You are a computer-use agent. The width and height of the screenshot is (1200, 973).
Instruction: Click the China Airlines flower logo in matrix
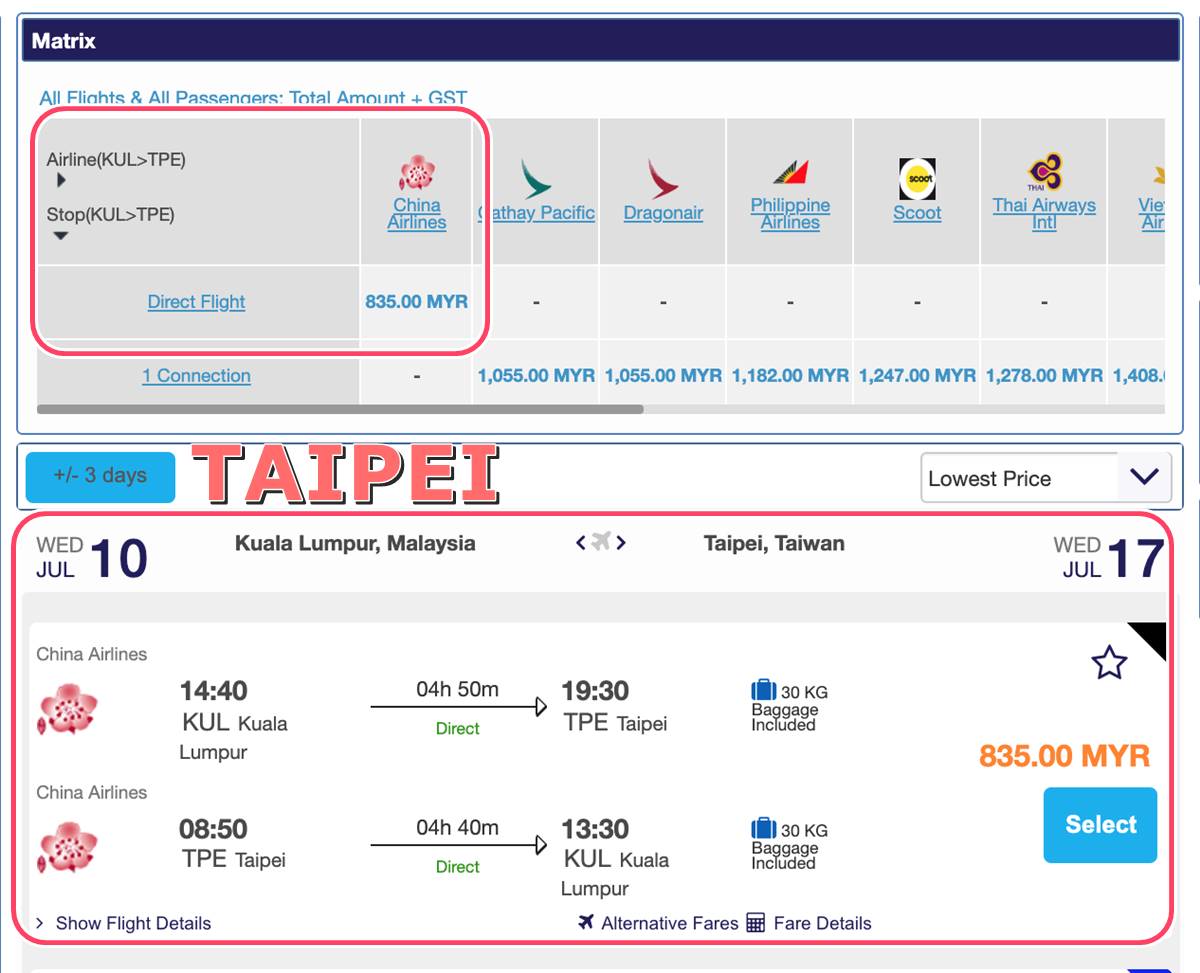tap(417, 173)
